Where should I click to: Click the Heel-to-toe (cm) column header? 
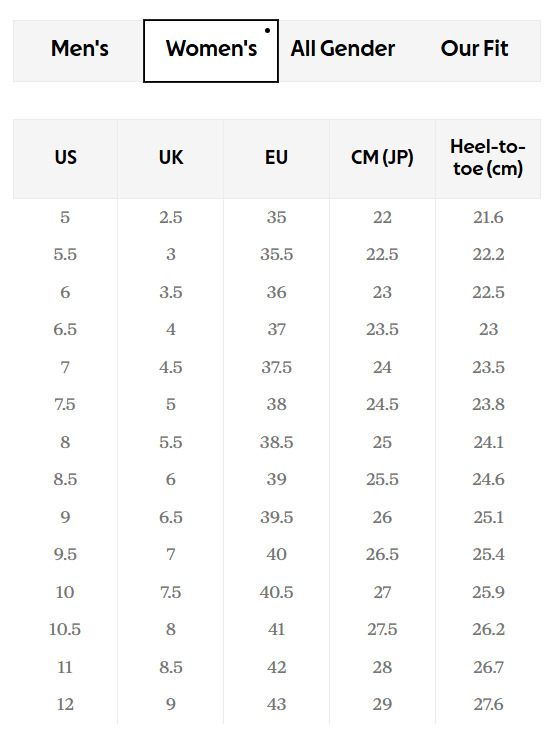(x=488, y=159)
